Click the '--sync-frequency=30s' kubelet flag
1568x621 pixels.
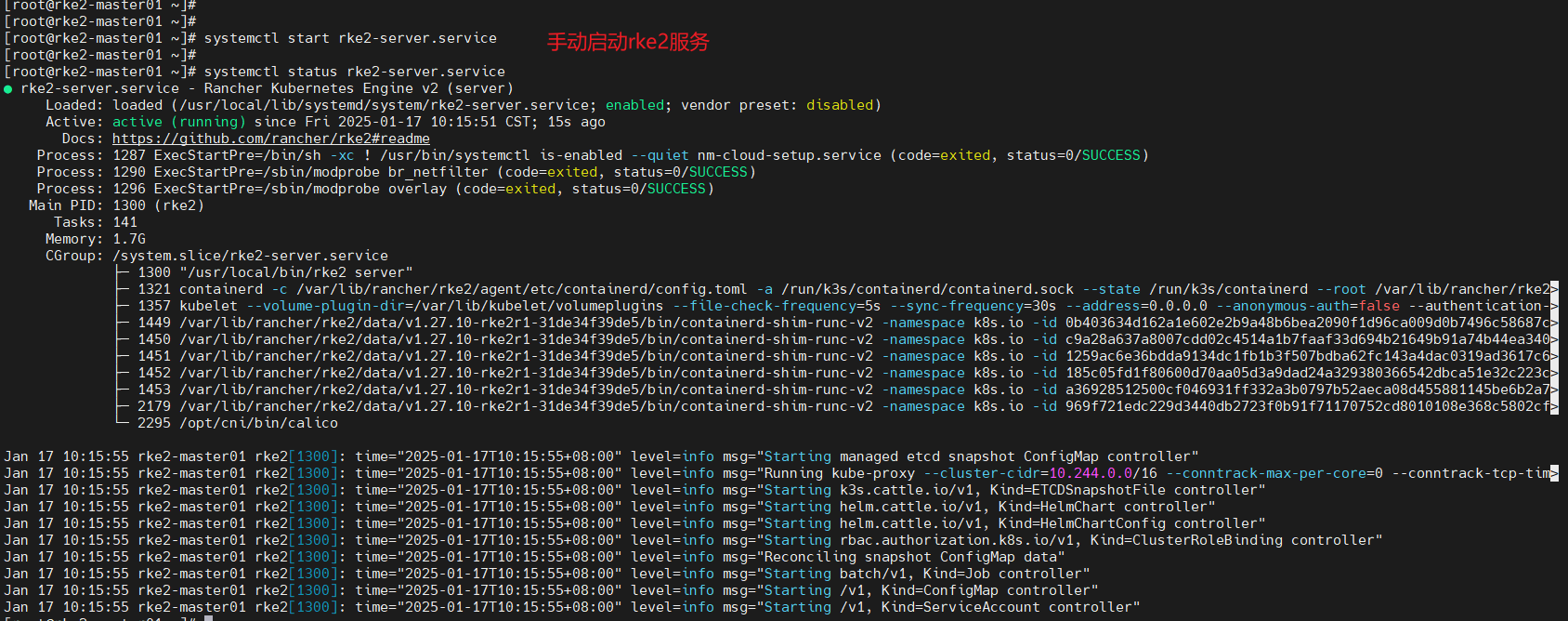(973, 306)
